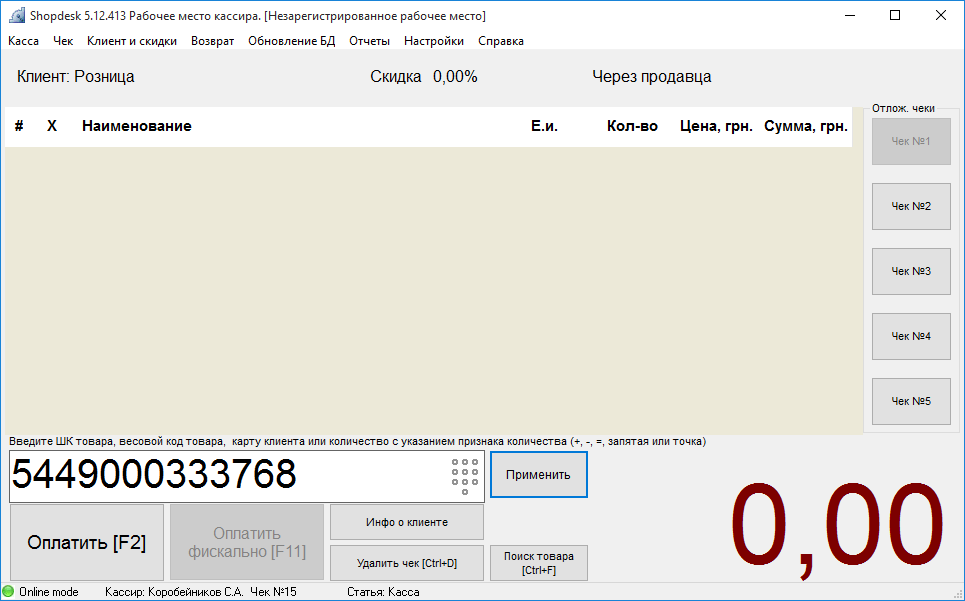Click the Чек №15 status bar text
This screenshot has height=601, width=965.
273,592
